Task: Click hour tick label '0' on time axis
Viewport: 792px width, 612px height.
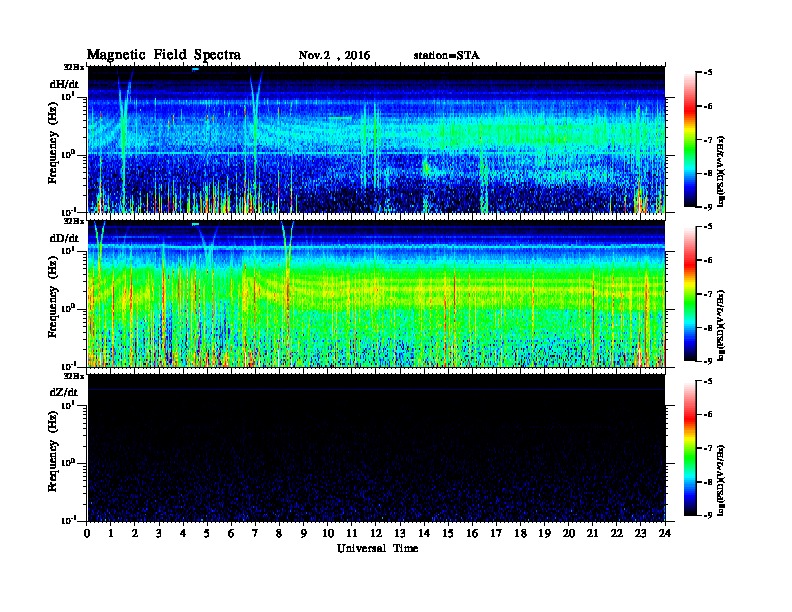Action: click(87, 534)
